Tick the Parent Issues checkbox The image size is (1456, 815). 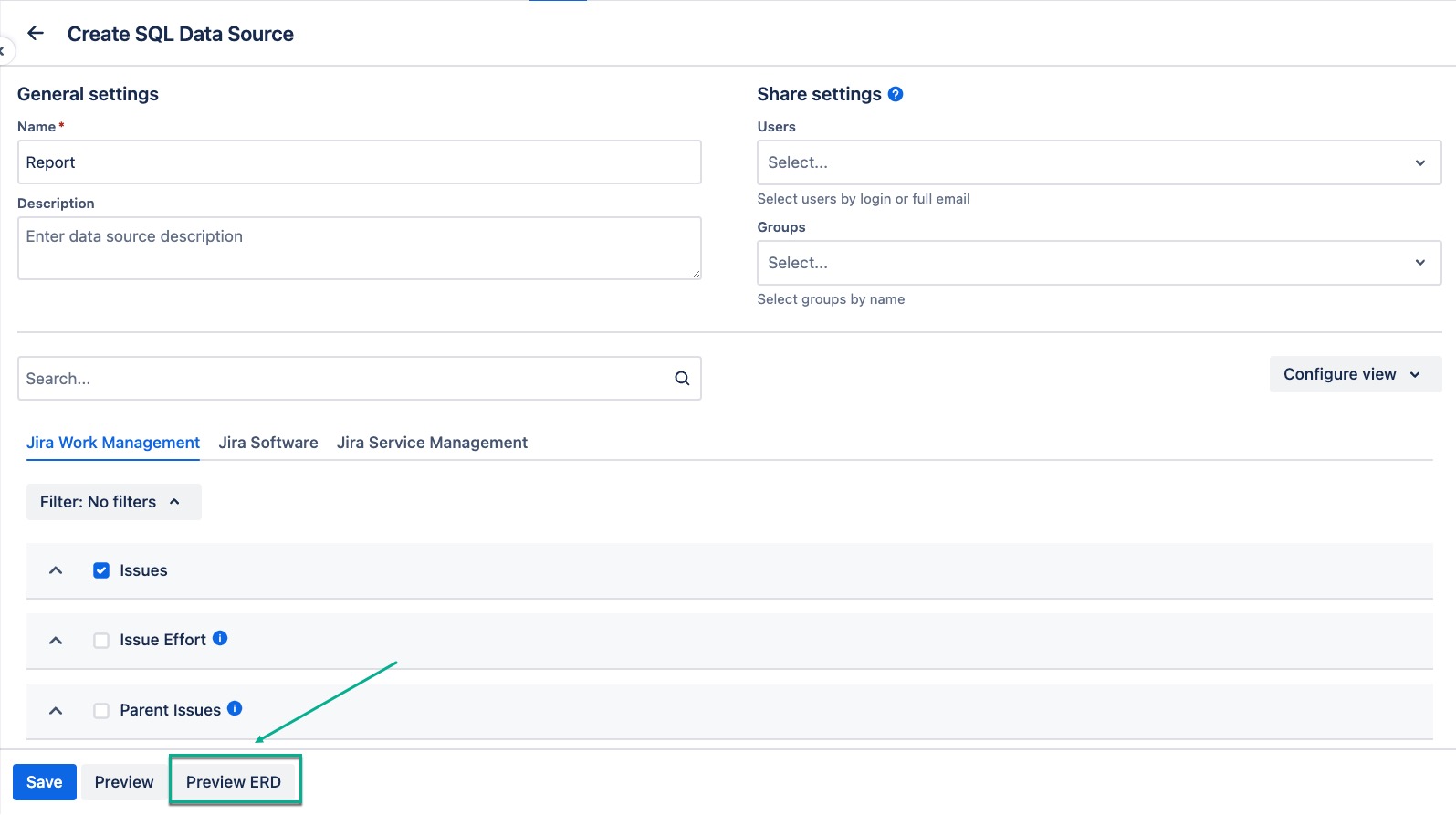click(x=101, y=711)
